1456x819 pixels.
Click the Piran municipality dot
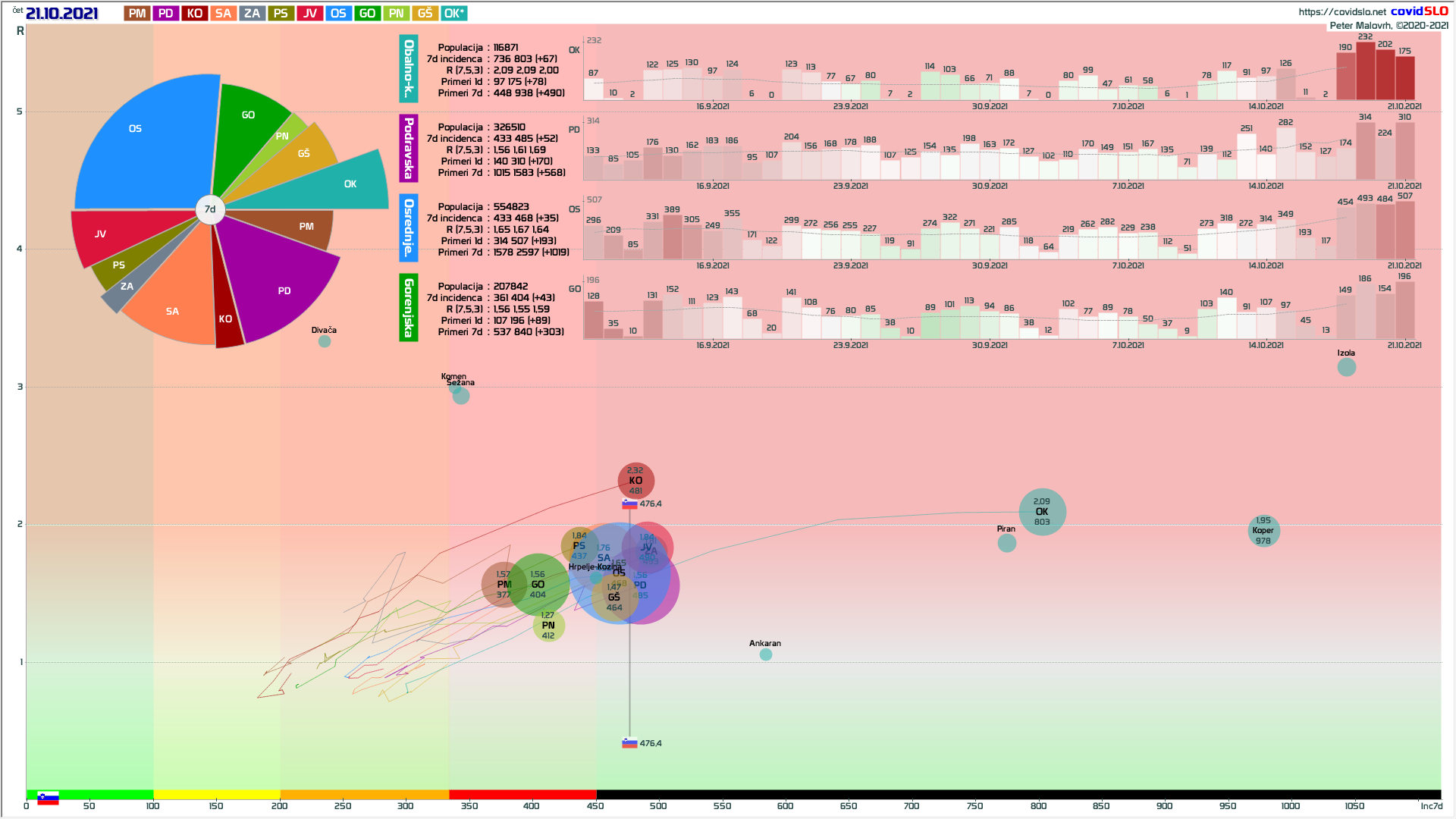pos(1006,543)
